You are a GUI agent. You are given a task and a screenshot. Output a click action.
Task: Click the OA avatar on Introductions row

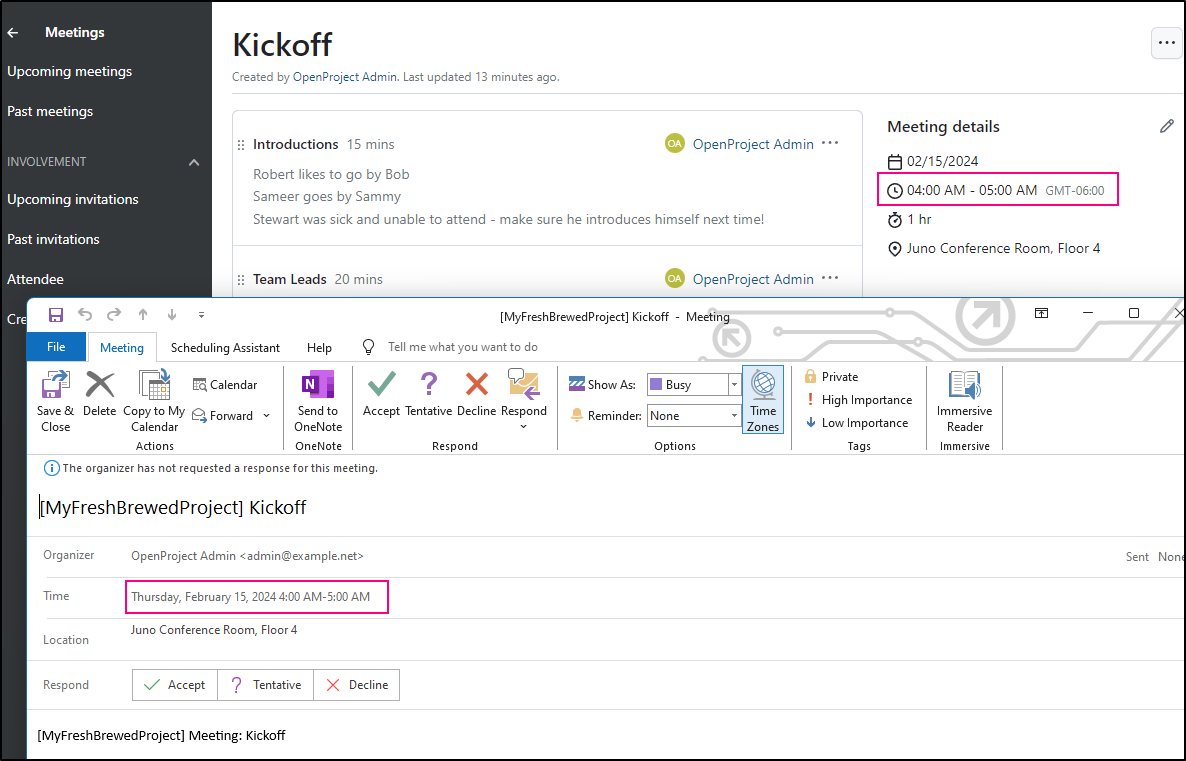[x=675, y=143]
